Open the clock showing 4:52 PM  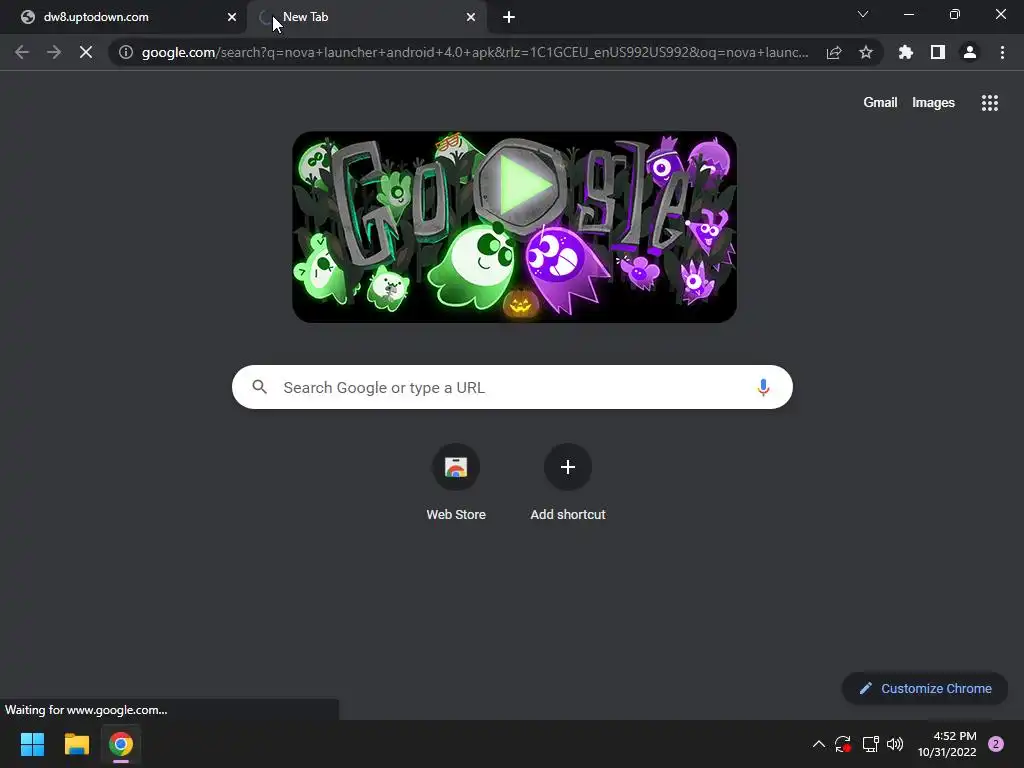[947, 744]
